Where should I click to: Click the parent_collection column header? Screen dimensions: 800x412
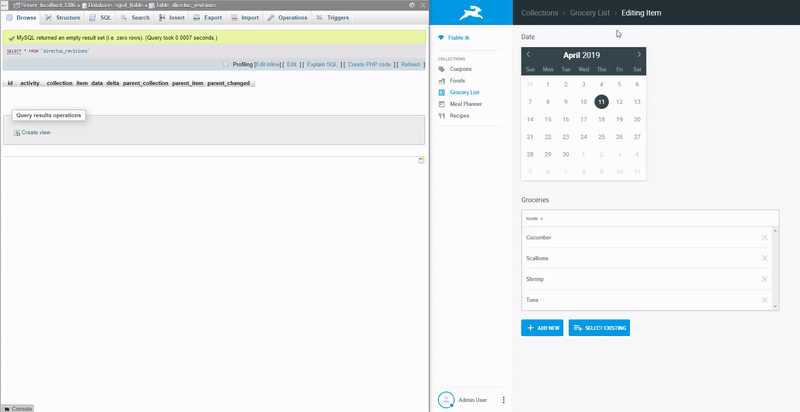[145, 83]
